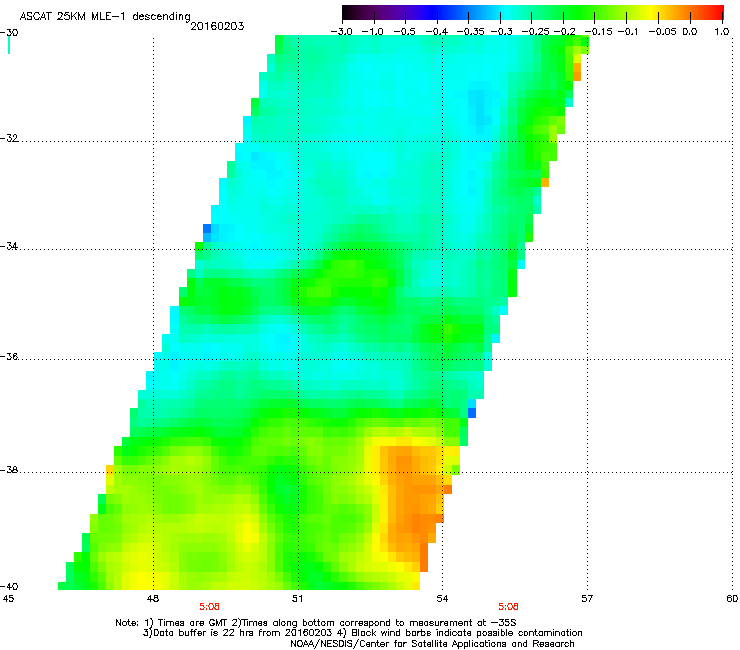This screenshot has width=740, height=650.
Task: Click the 1.0 colorbar label
Action: click(722, 32)
